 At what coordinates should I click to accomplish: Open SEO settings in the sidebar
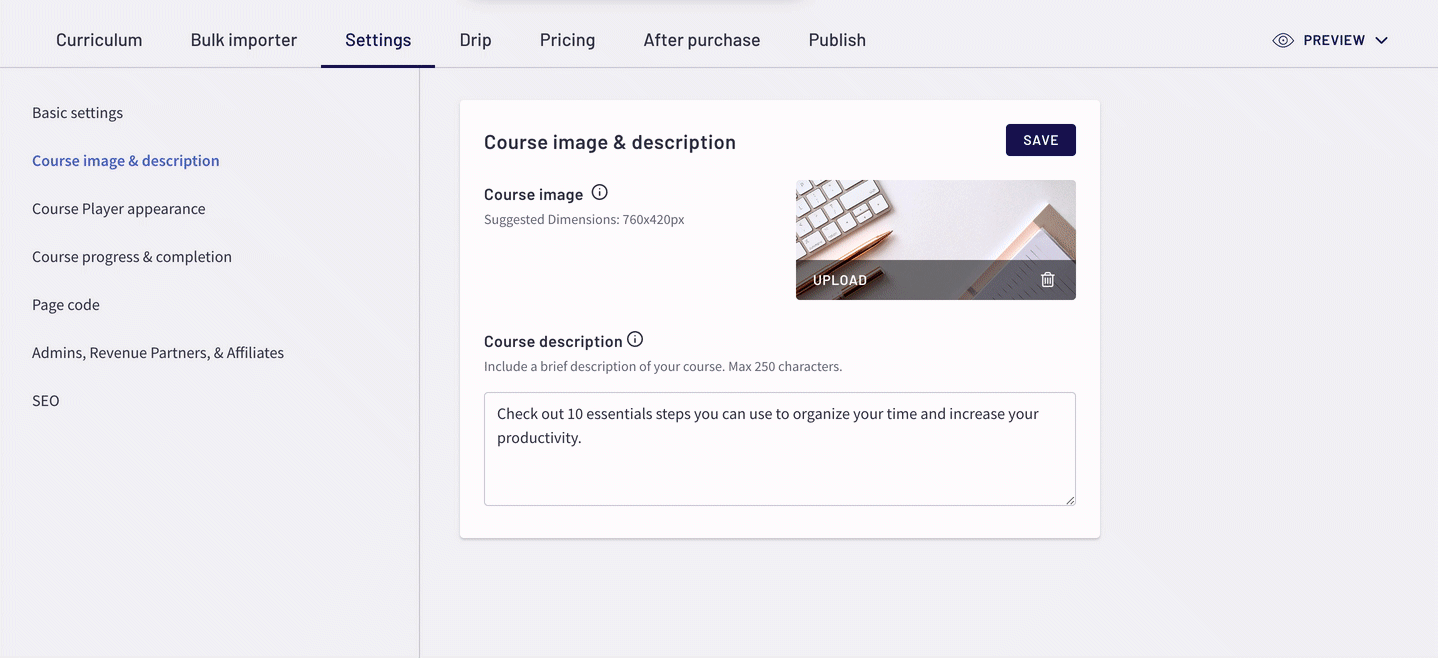[46, 401]
